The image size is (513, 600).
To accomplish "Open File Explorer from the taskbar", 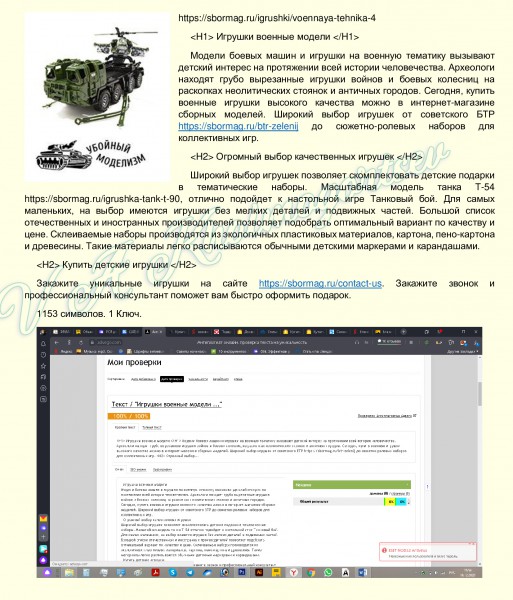I will 69,572.
